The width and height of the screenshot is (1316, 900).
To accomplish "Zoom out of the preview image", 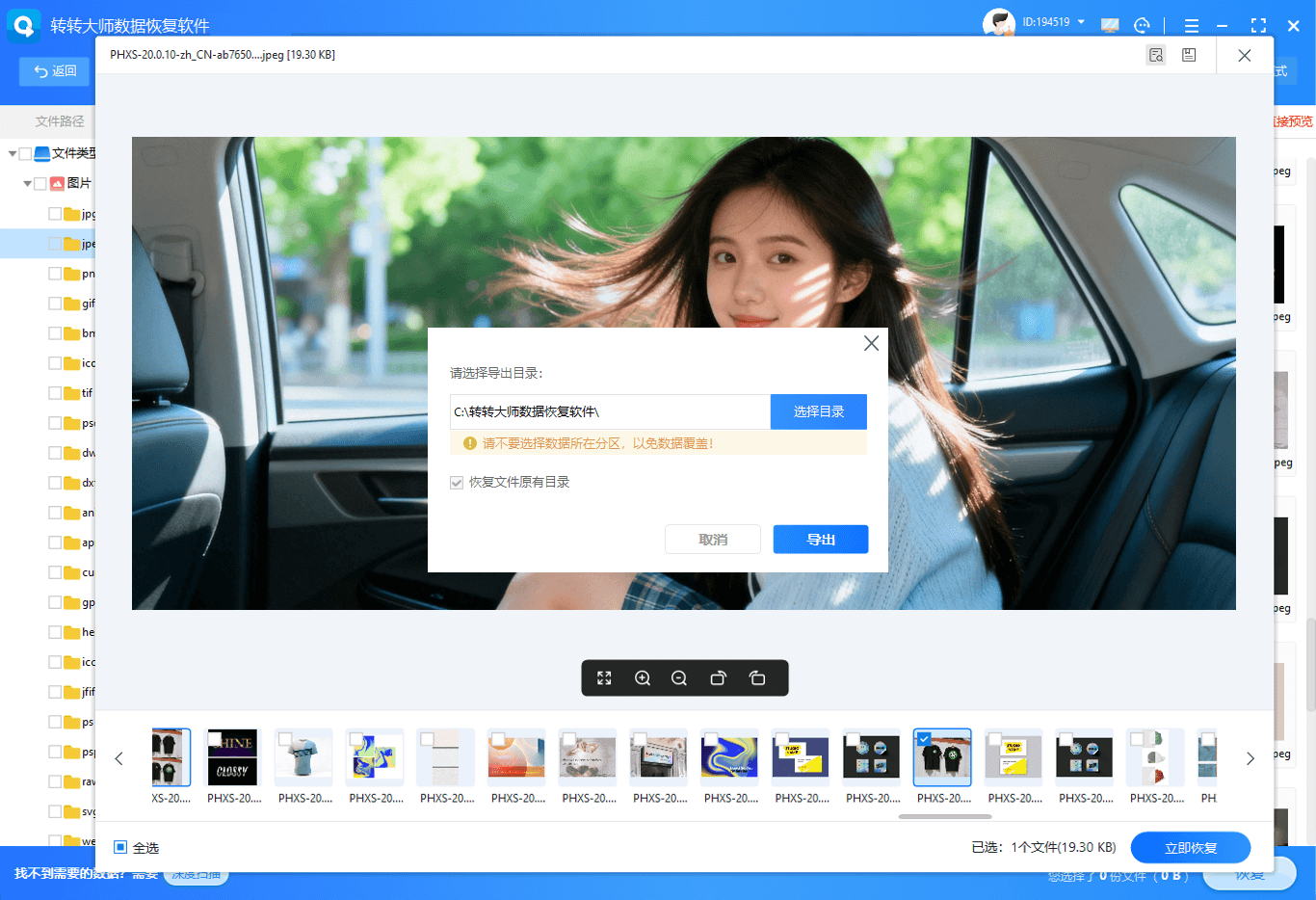I will point(679,678).
